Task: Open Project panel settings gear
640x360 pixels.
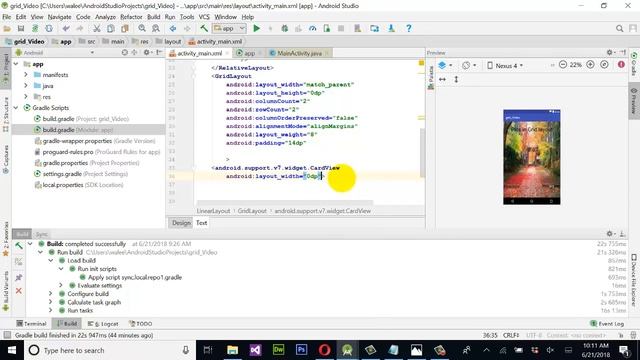Action: click(147, 53)
